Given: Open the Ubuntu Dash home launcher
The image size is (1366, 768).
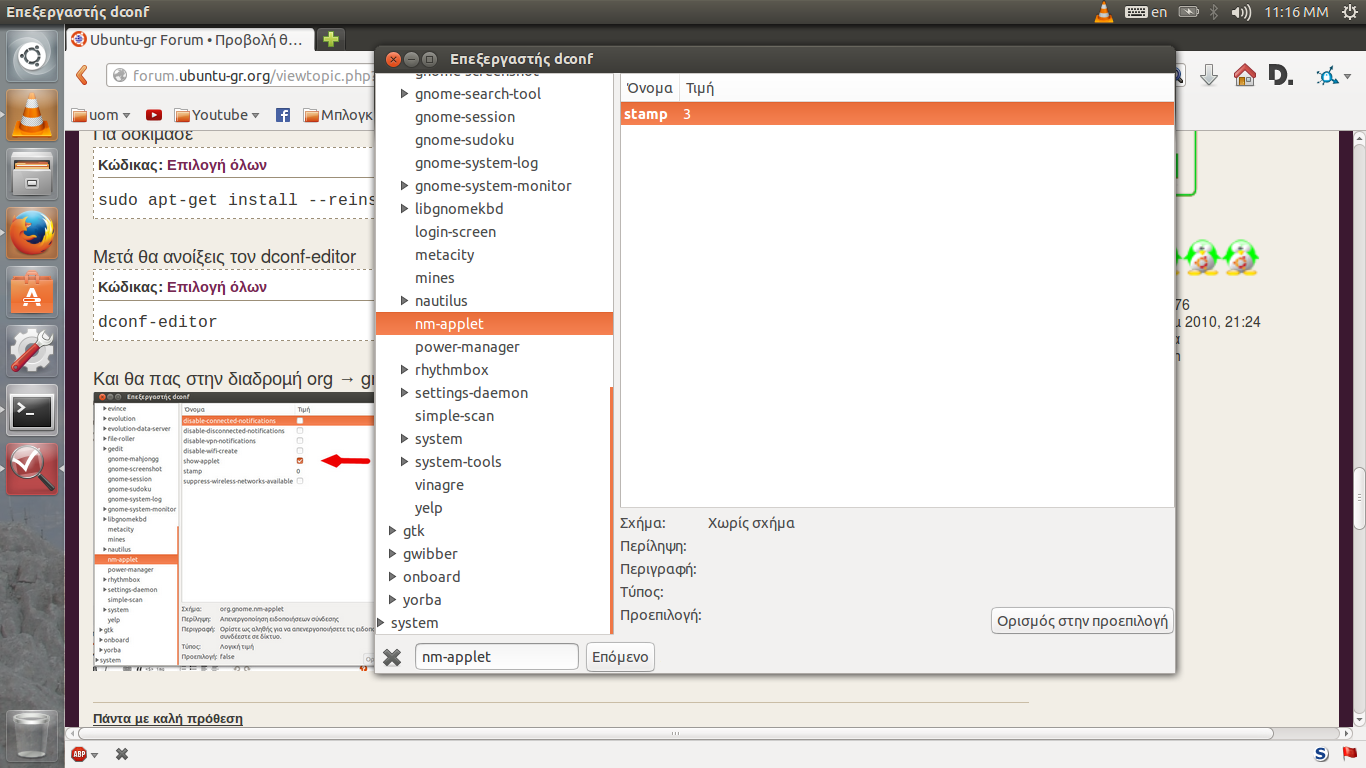Looking at the screenshot, I should [32, 56].
